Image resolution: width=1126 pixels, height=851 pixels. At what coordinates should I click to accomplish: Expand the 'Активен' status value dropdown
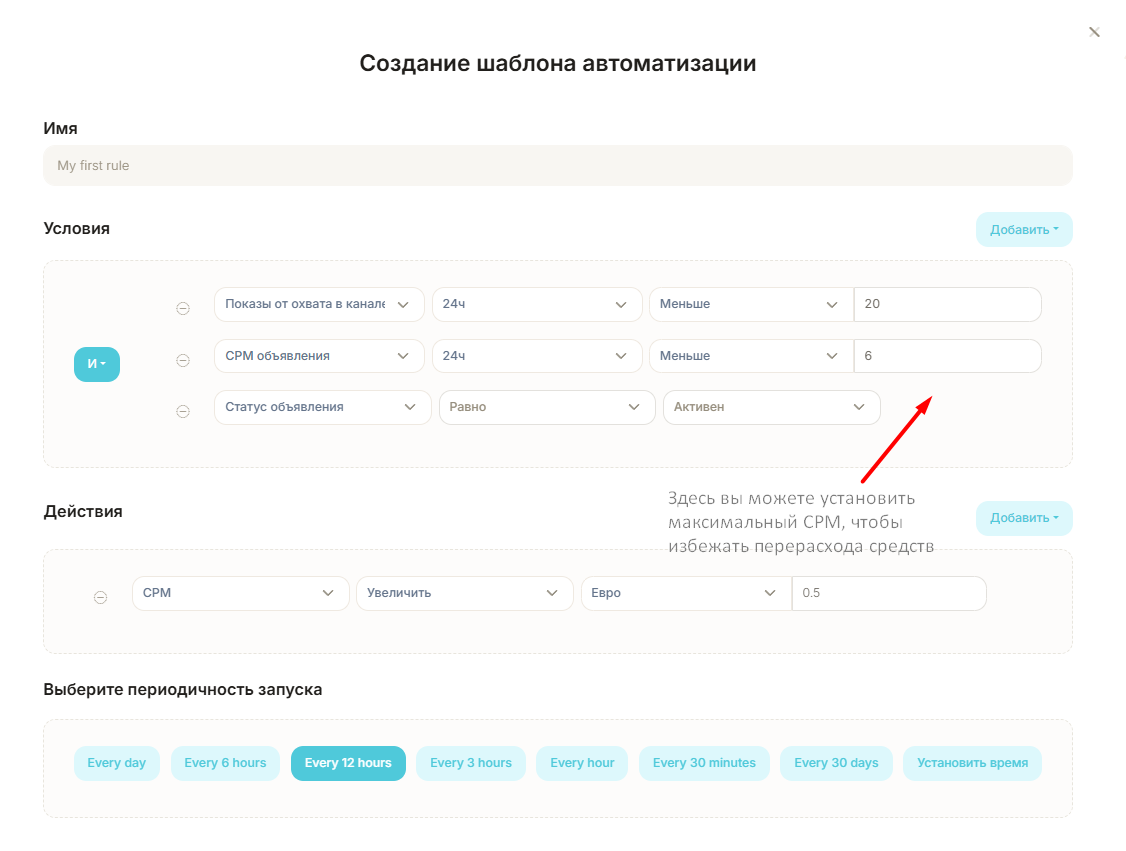pos(771,407)
